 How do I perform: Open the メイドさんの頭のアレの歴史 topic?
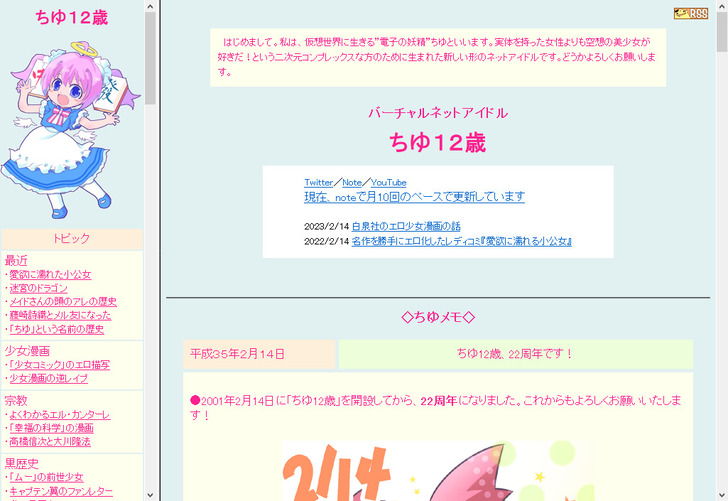(x=63, y=302)
